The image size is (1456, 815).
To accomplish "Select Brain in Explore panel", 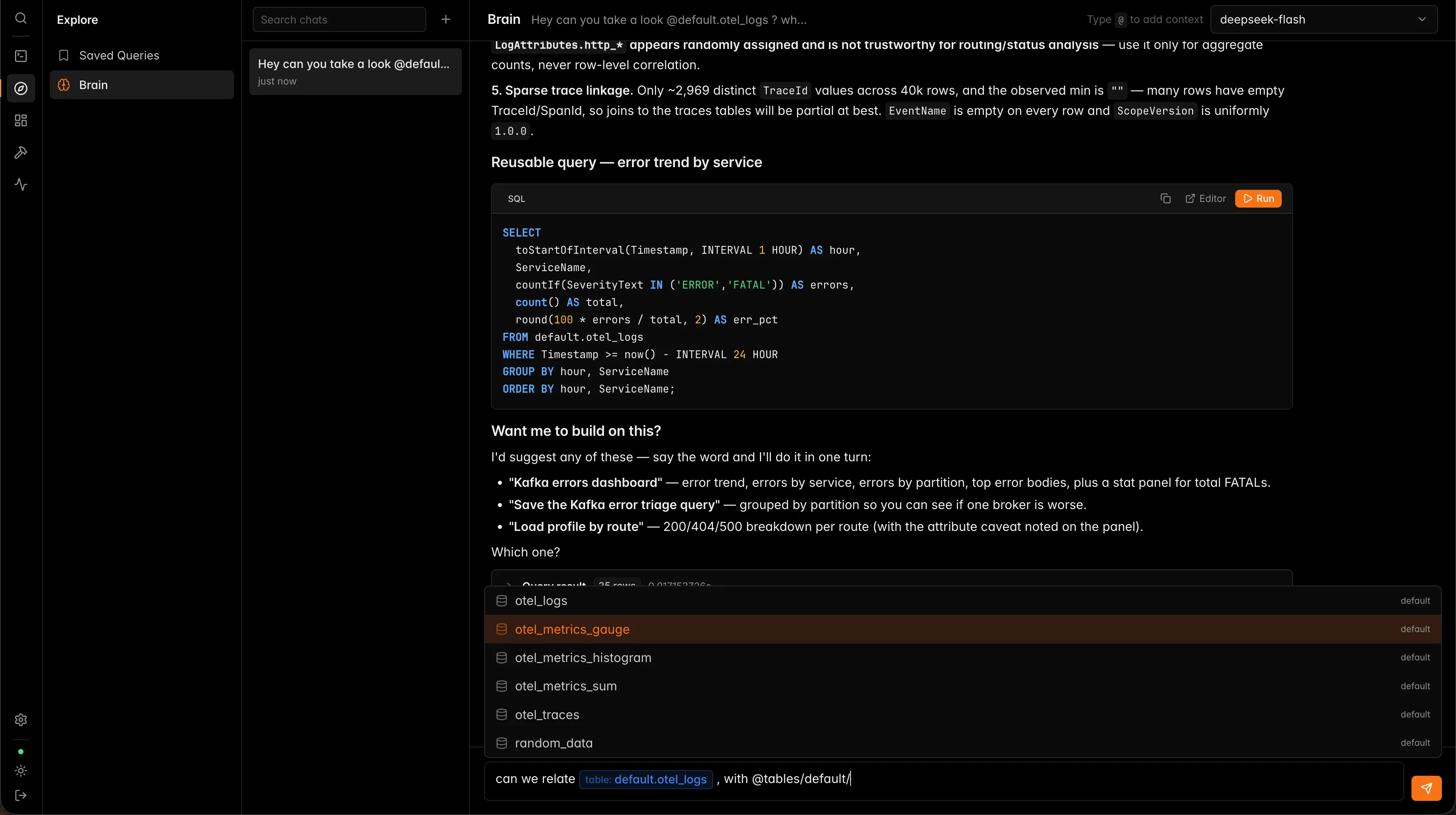I will point(142,85).
